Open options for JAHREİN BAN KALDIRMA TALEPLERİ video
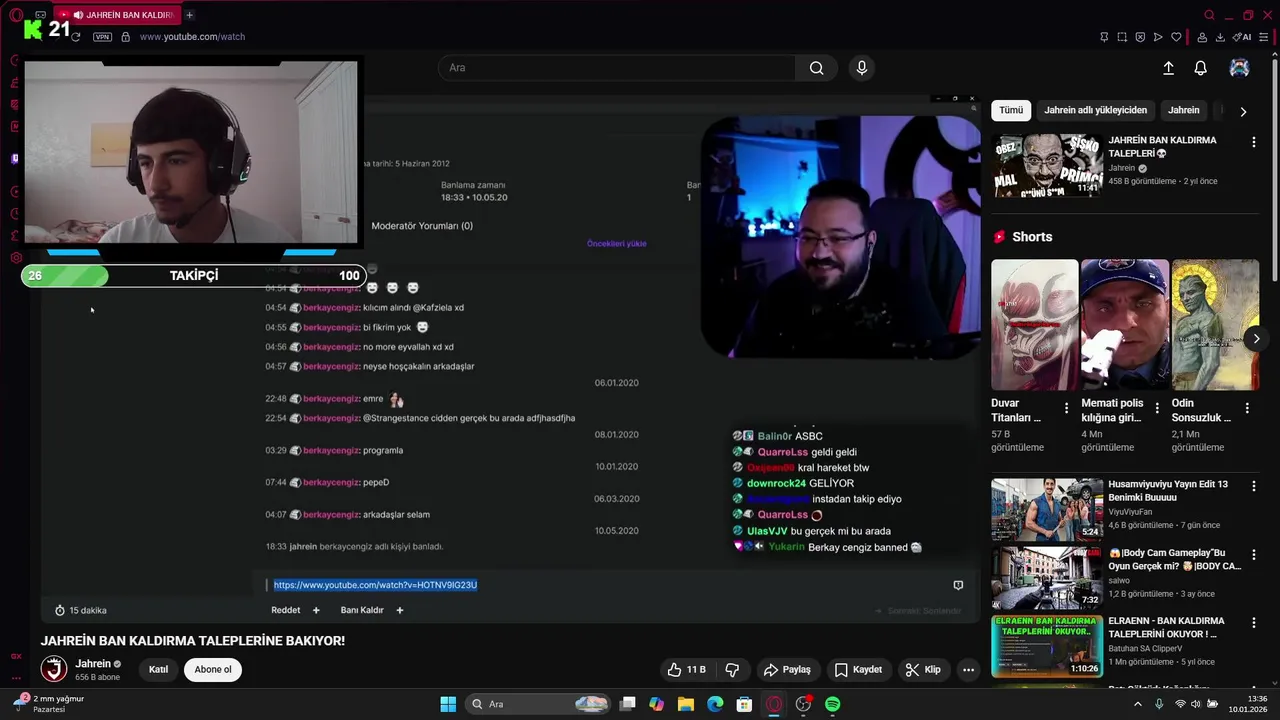 (x=1253, y=143)
